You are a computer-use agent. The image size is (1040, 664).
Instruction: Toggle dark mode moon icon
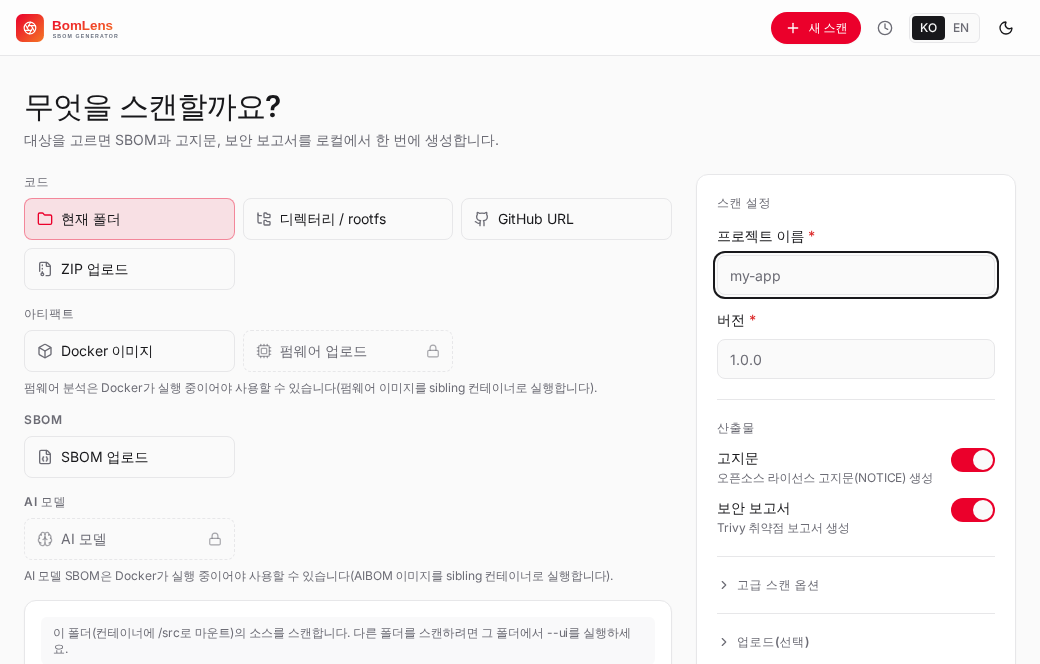1006,28
